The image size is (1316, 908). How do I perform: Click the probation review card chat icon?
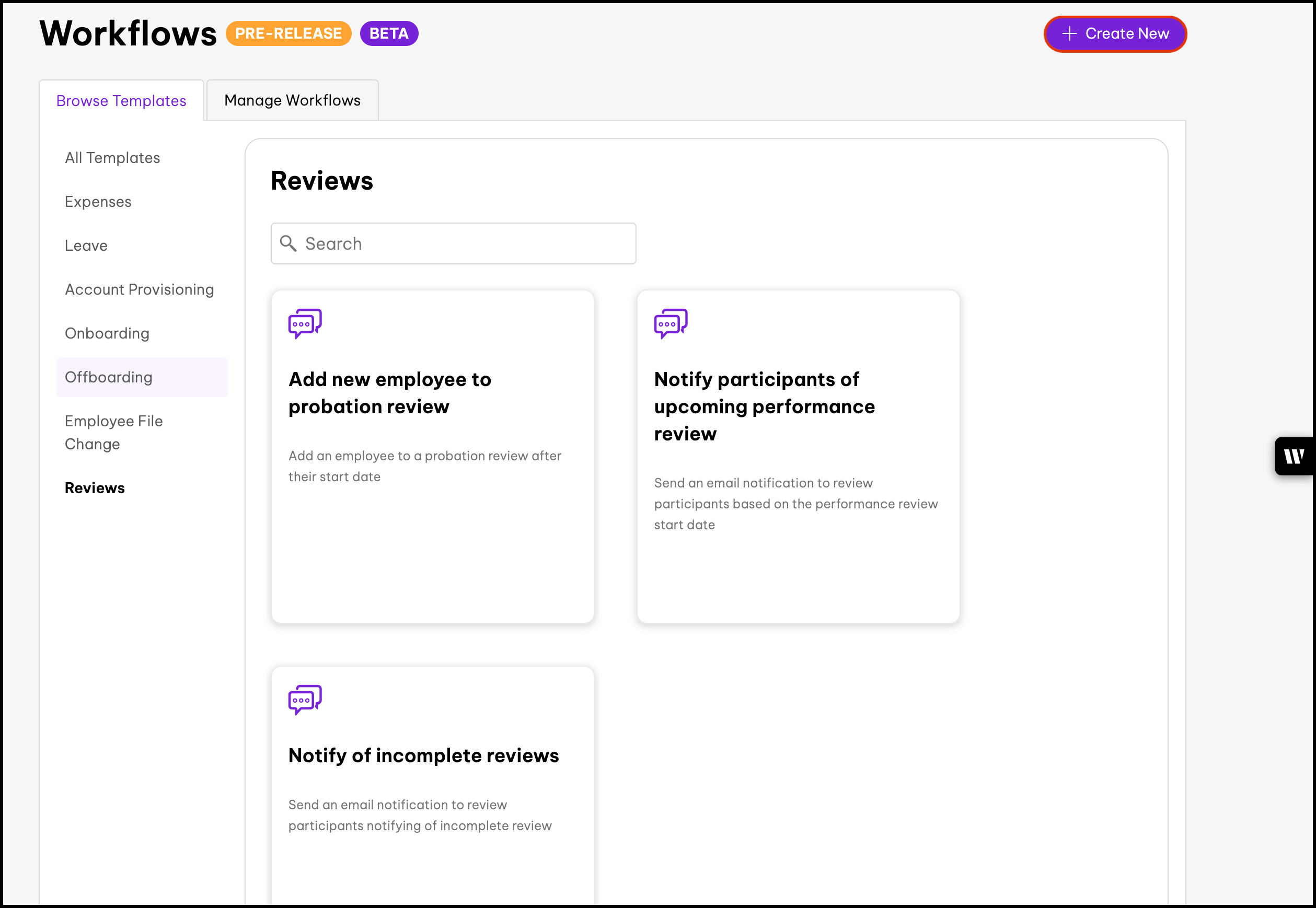pyautogui.click(x=305, y=324)
